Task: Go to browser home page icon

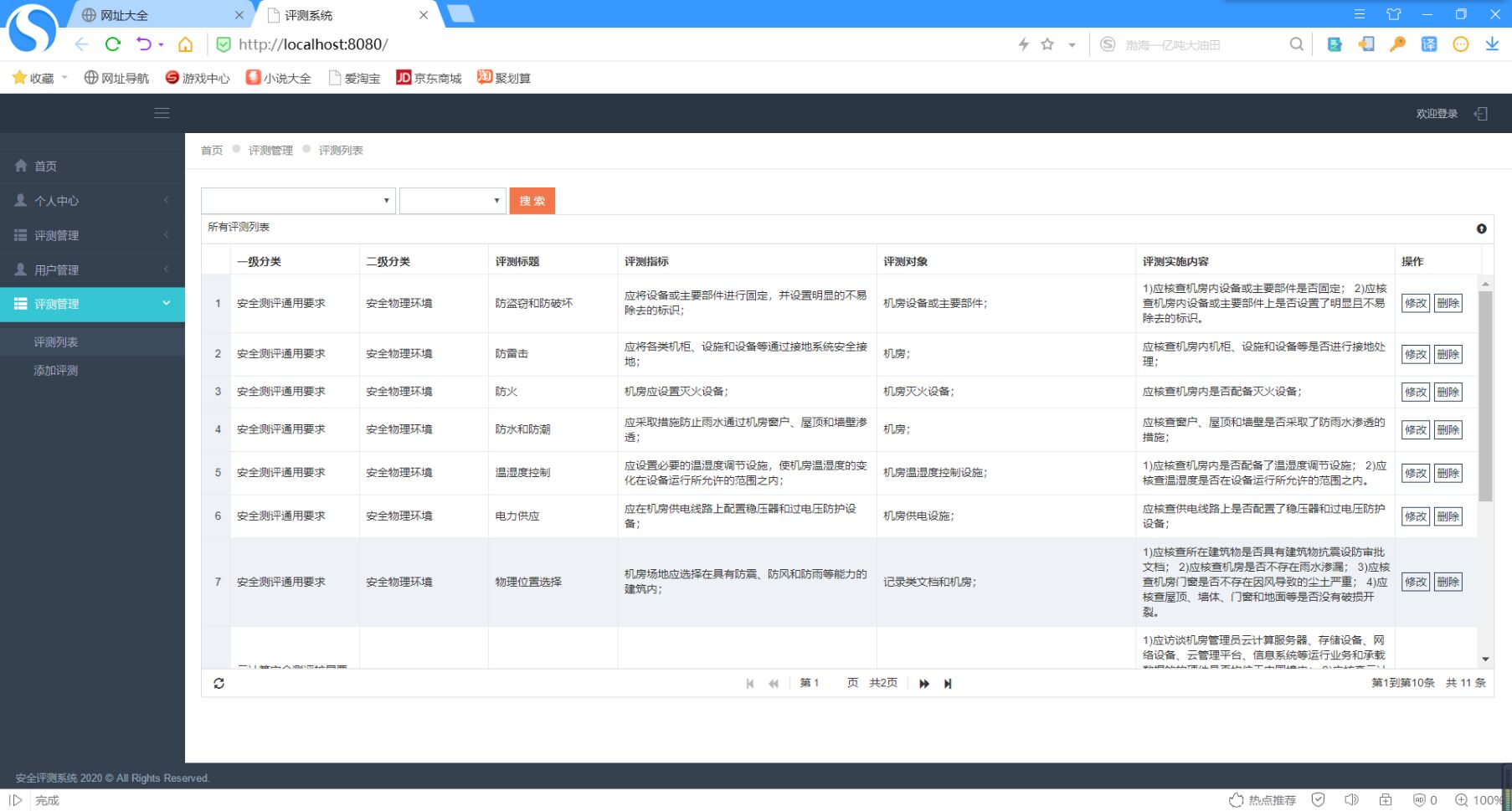Action: pos(186,44)
